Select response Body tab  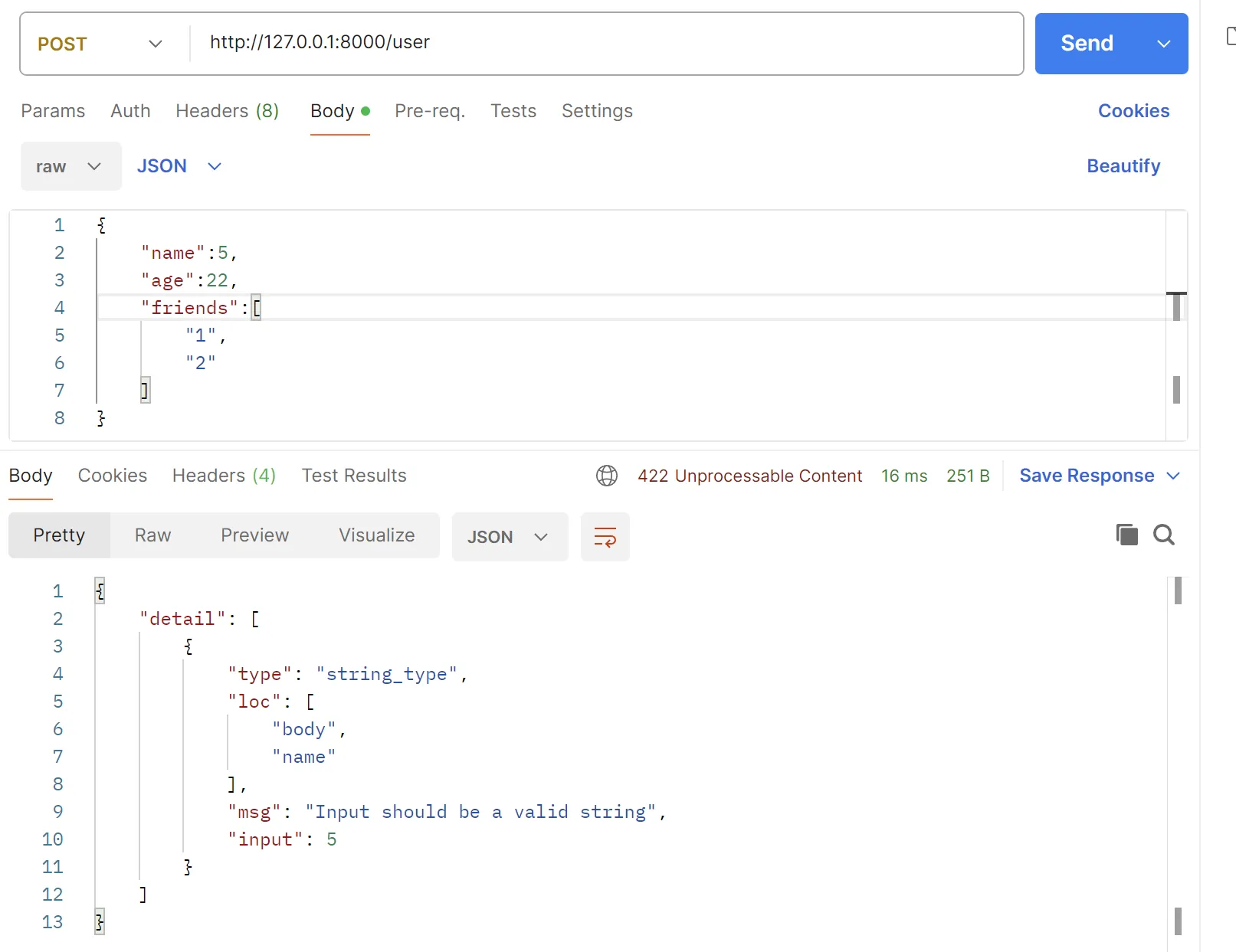point(31,476)
